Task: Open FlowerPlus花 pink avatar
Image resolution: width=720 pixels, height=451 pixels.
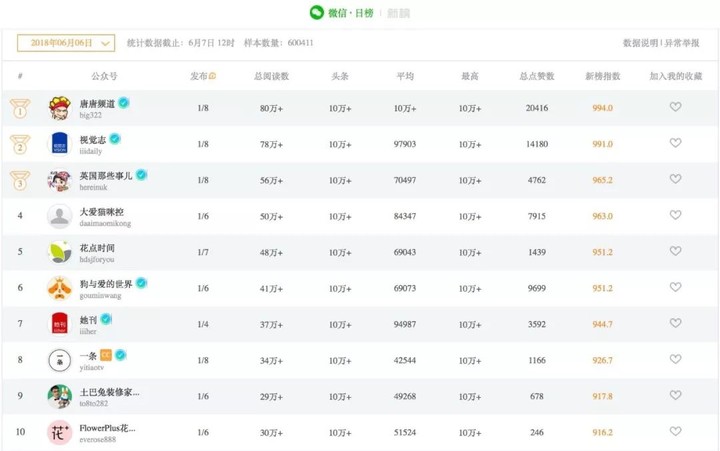Action: (60, 432)
